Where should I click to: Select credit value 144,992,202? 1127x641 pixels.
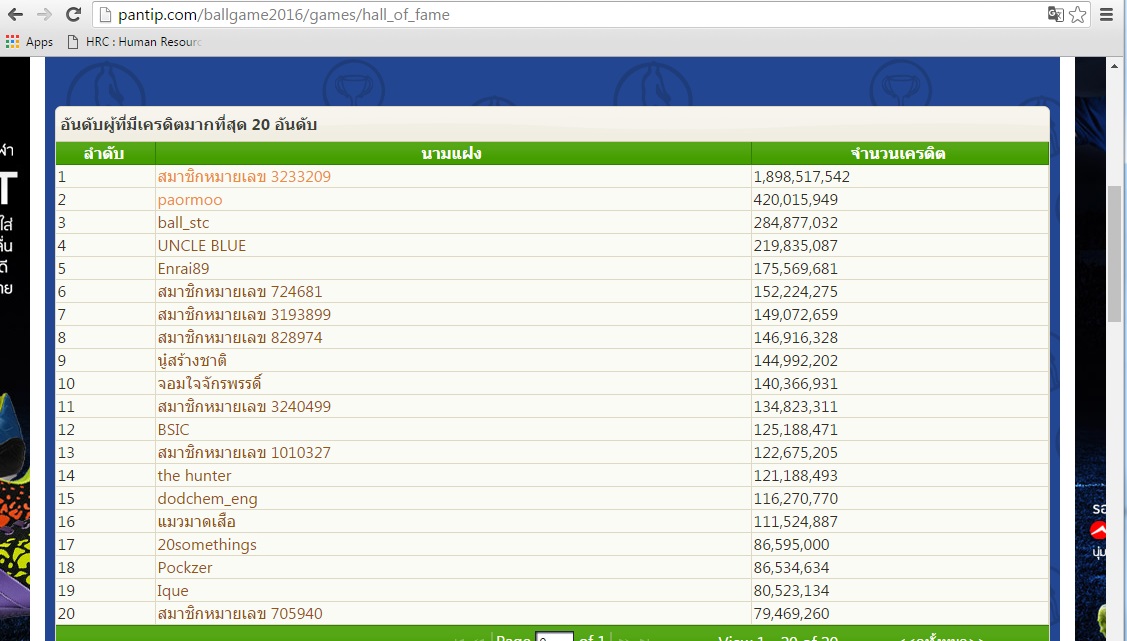(796, 361)
